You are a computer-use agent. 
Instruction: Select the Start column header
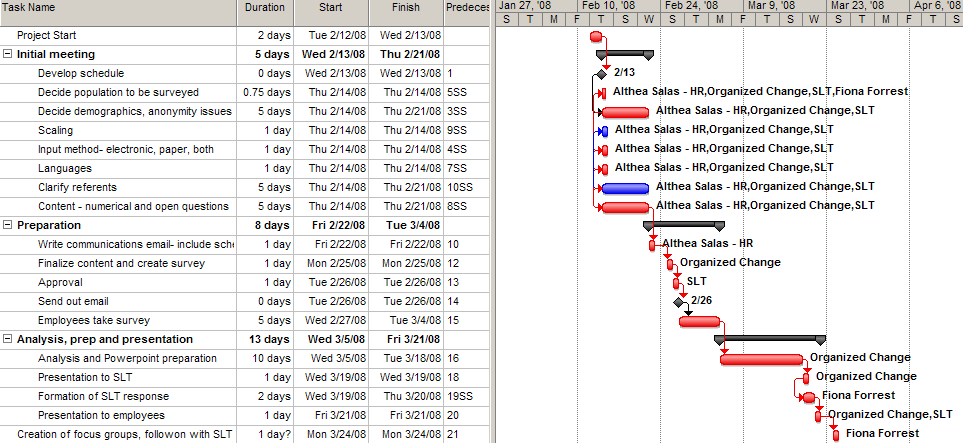click(331, 8)
